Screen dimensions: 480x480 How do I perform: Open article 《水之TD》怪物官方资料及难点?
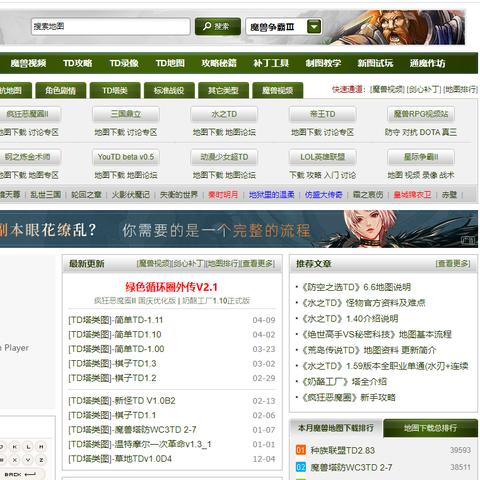363,303
